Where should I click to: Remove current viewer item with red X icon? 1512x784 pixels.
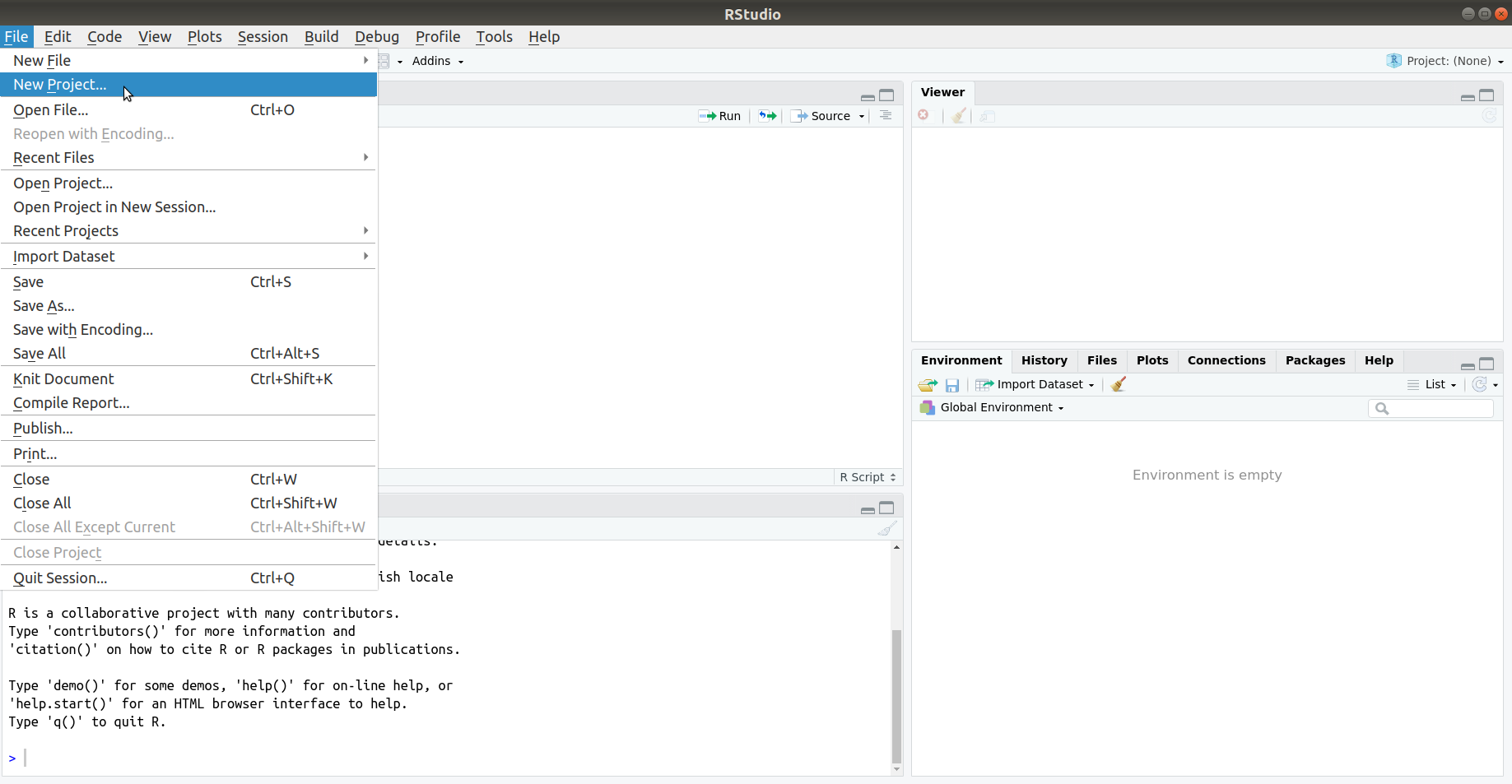coord(923,115)
